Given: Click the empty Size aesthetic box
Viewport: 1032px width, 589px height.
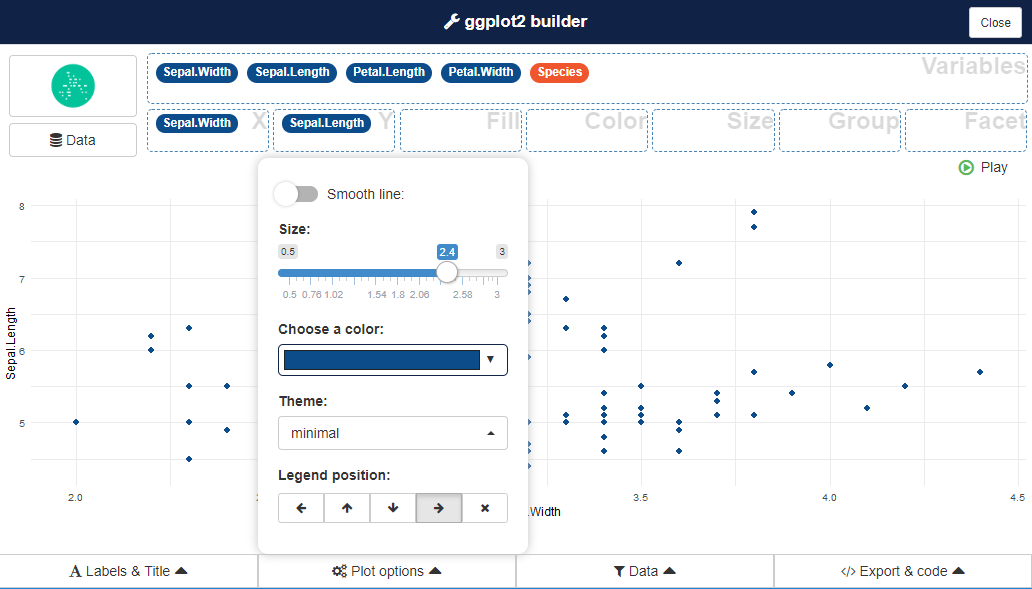Looking at the screenshot, I should [713, 130].
